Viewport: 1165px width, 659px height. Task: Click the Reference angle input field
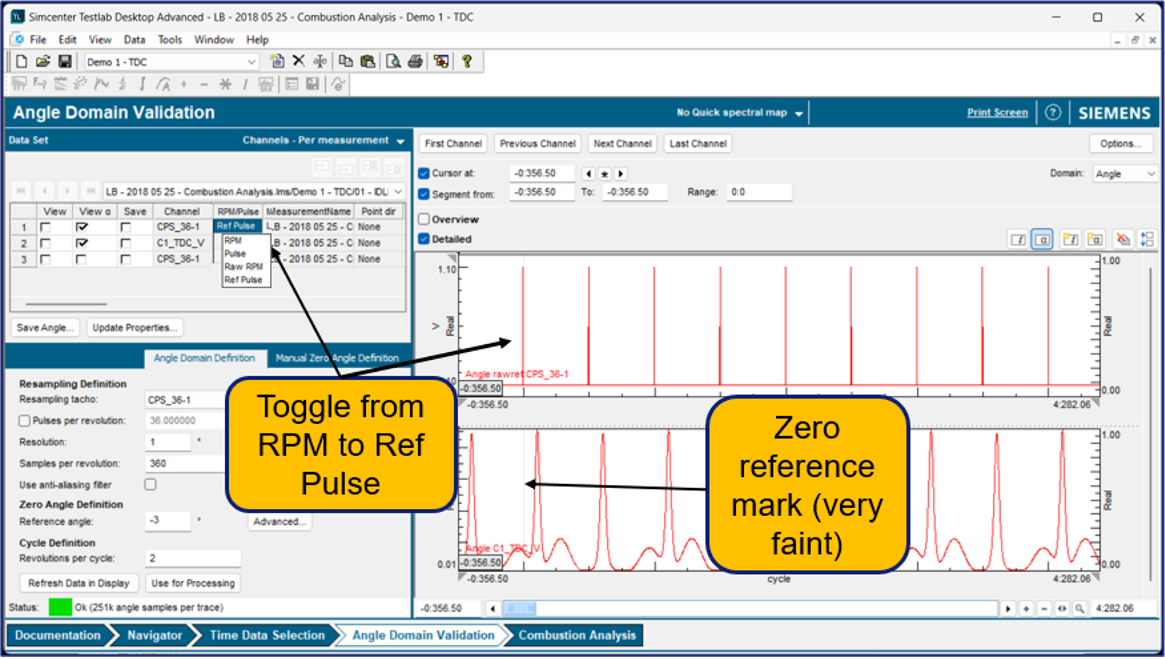(x=168, y=520)
